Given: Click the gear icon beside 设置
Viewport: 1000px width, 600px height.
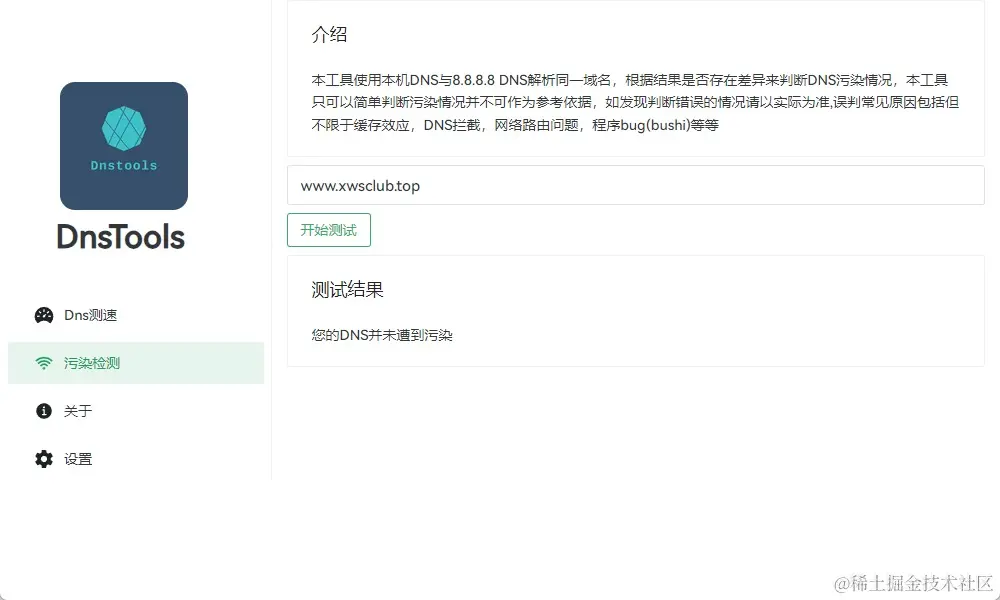Looking at the screenshot, I should (44, 458).
